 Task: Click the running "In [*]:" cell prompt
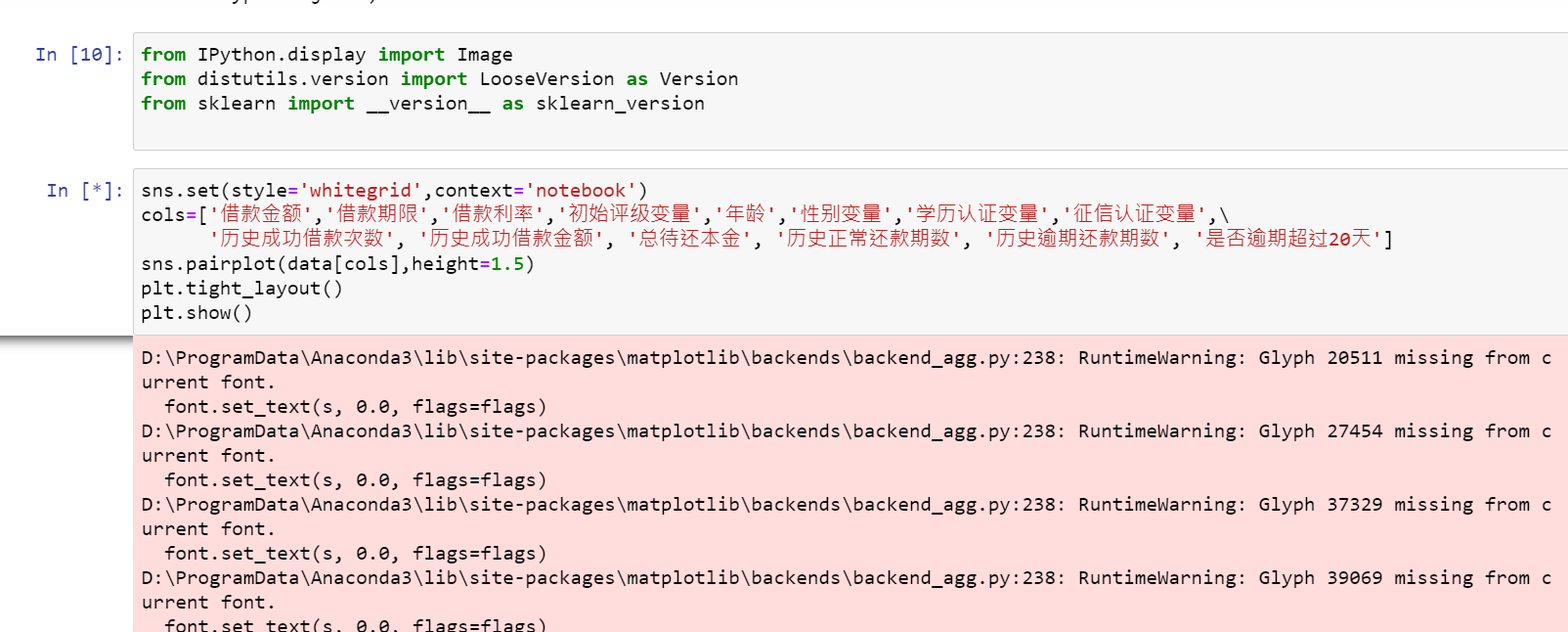click(85, 191)
